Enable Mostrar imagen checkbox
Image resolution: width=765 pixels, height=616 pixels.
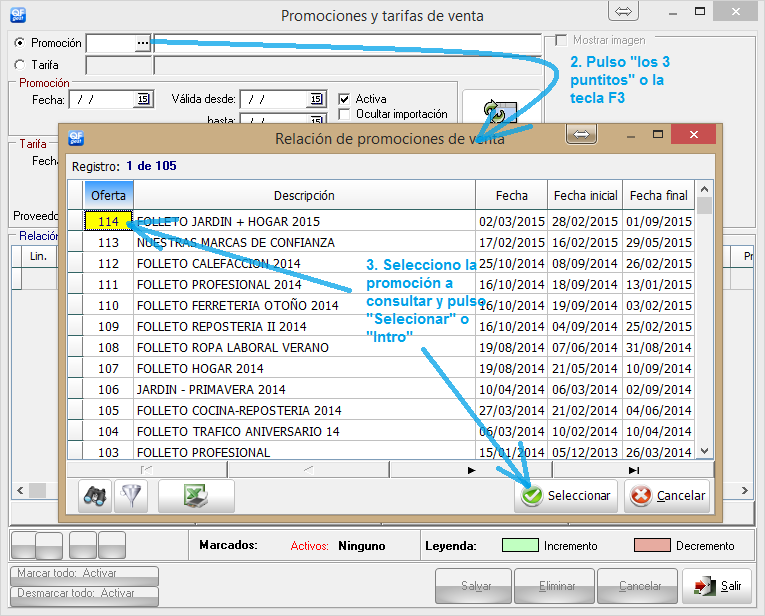(561, 40)
